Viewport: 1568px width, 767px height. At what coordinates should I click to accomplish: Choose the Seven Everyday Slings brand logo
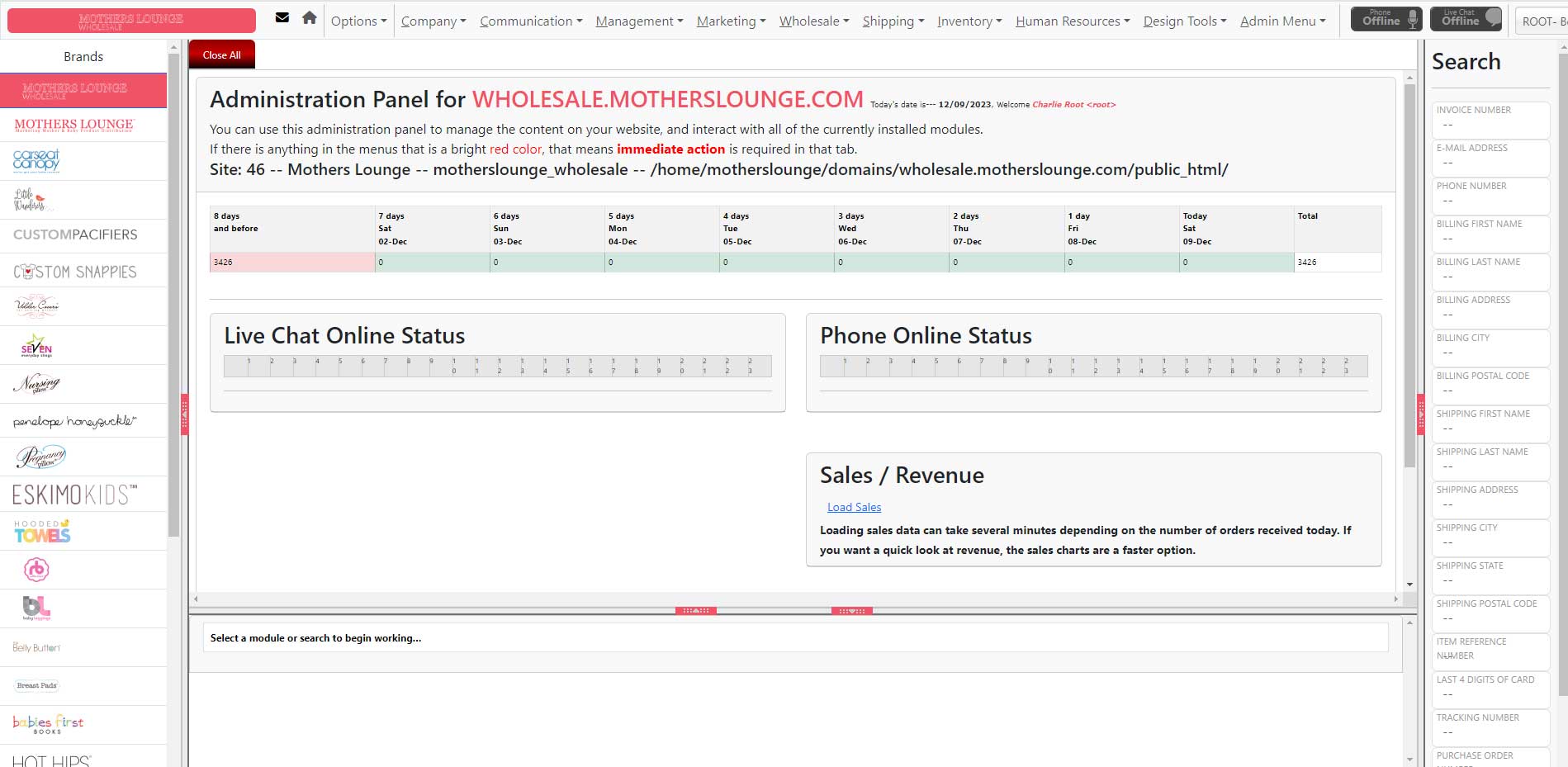click(36, 345)
